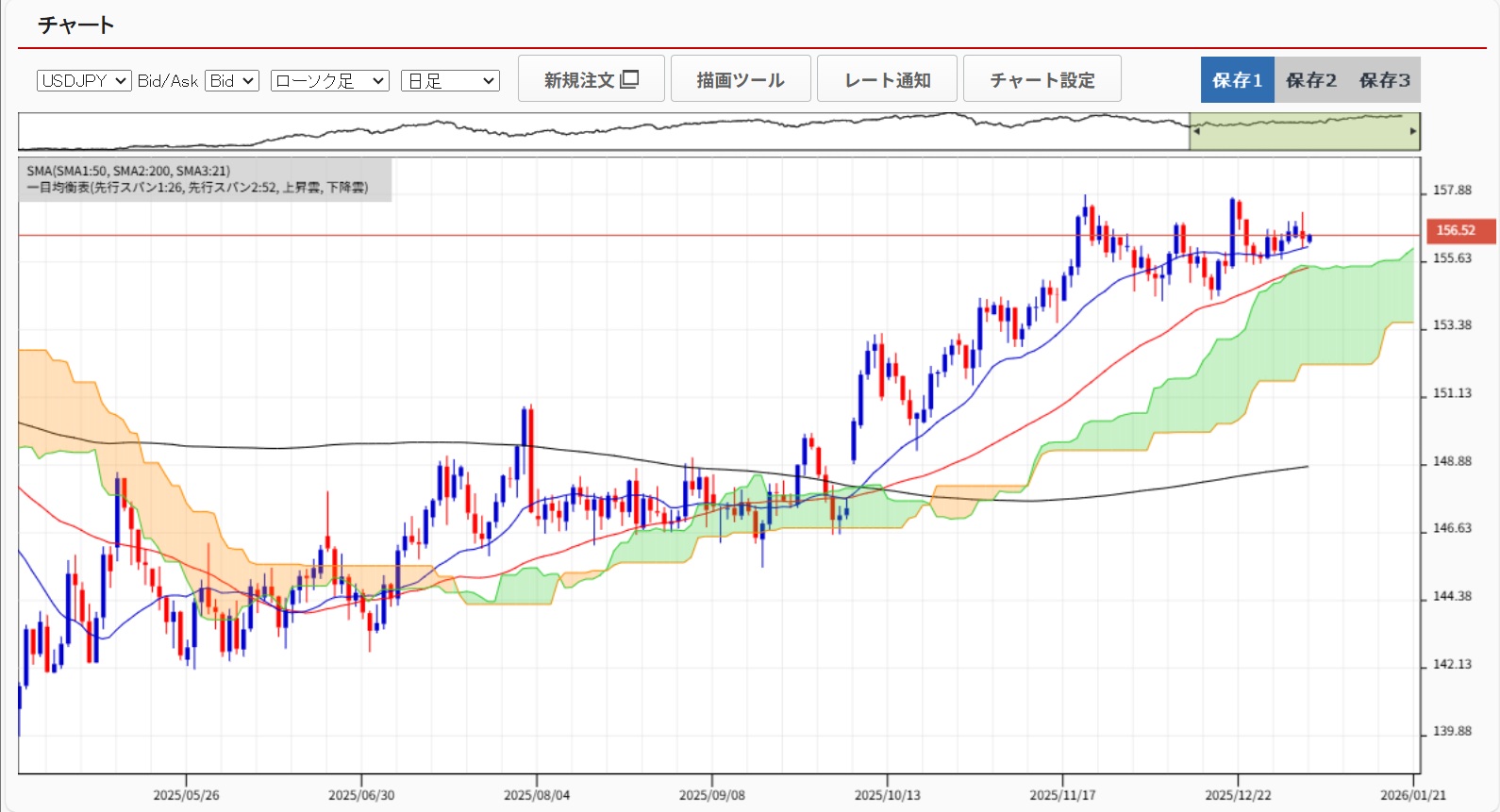
Task: Open the USDJPY currency pair dropdown
Action: click(84, 81)
